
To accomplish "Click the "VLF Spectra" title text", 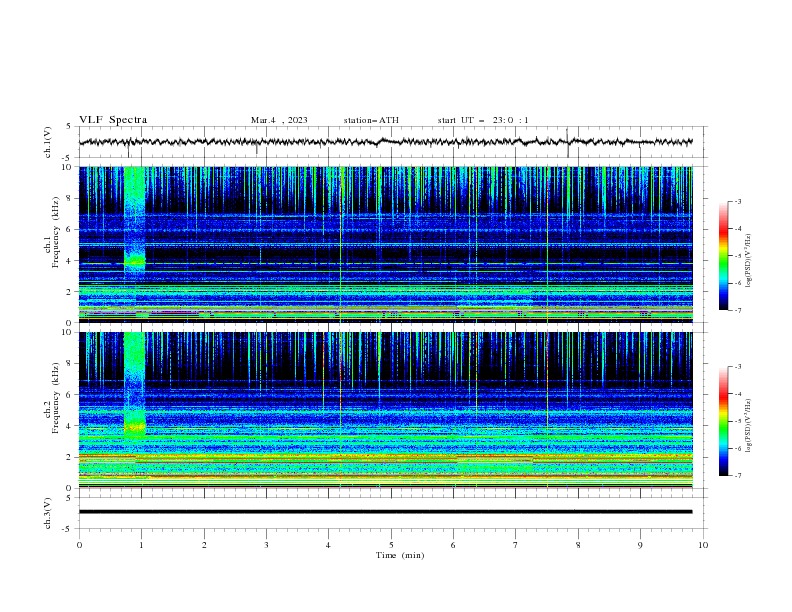I will pos(113,120).
